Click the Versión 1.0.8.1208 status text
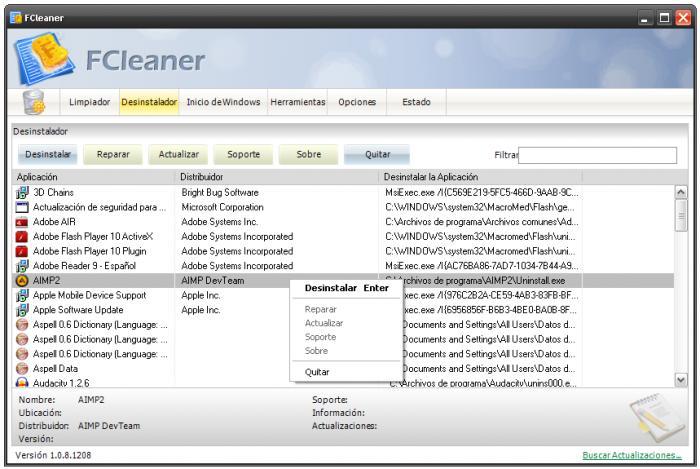The image size is (700, 469). pos(53,456)
